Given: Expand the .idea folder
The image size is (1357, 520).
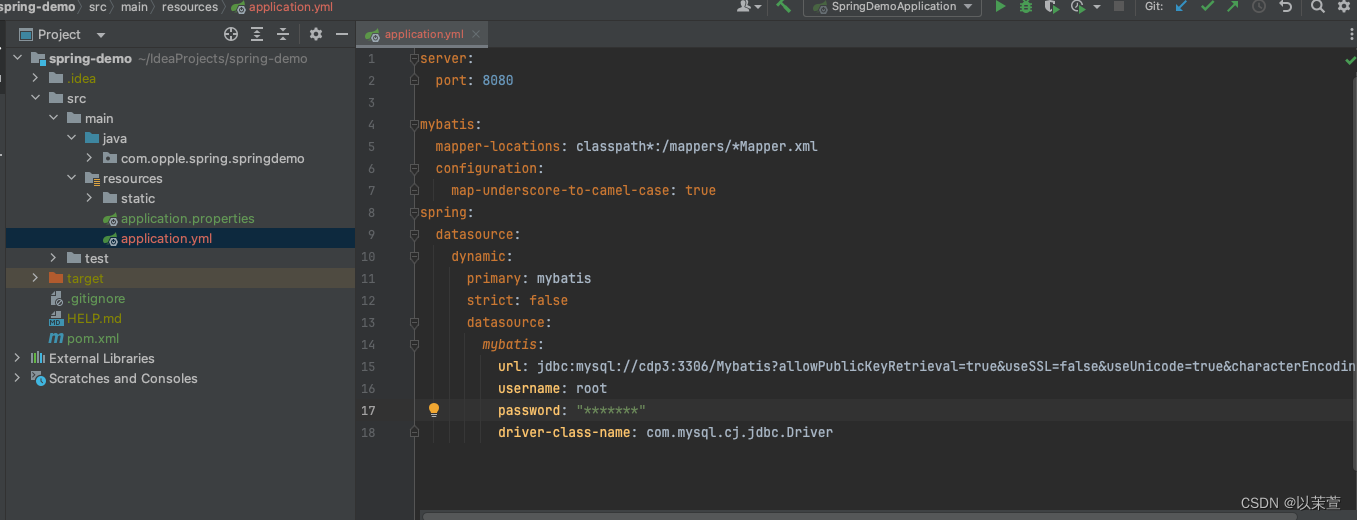Looking at the screenshot, I should 35,78.
